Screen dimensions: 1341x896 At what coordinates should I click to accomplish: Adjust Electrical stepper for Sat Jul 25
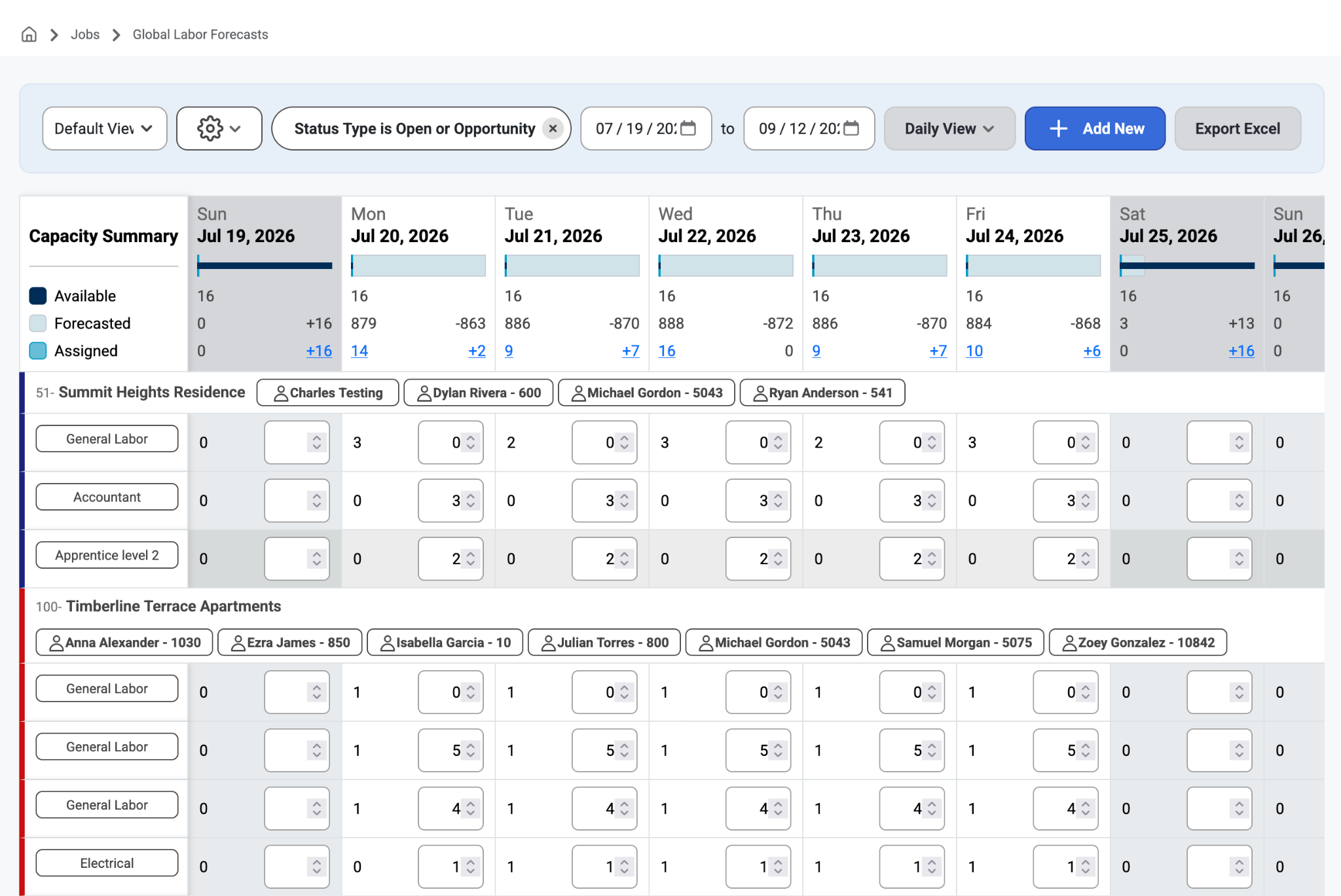[x=1239, y=867]
